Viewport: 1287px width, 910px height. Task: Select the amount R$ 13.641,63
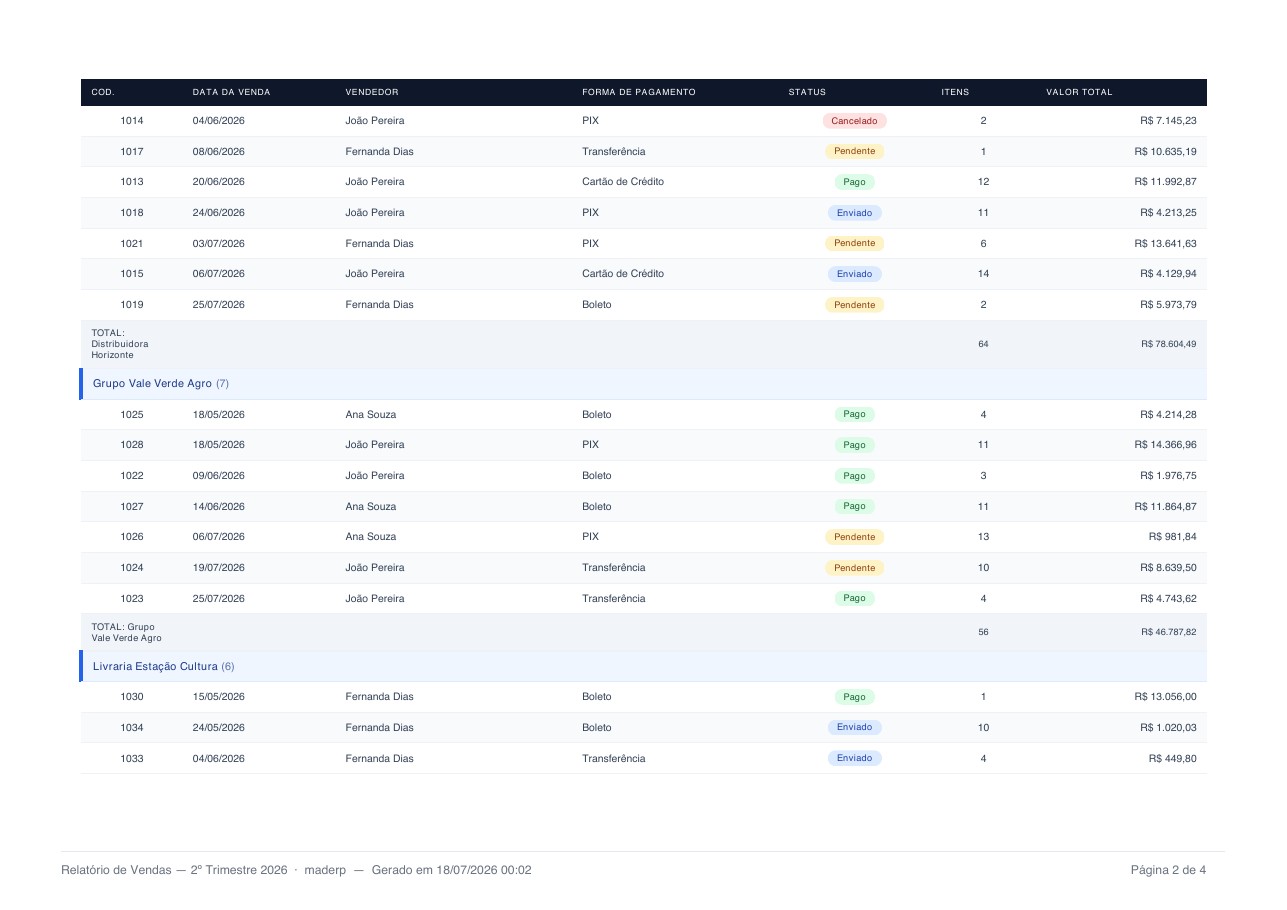coord(1165,244)
